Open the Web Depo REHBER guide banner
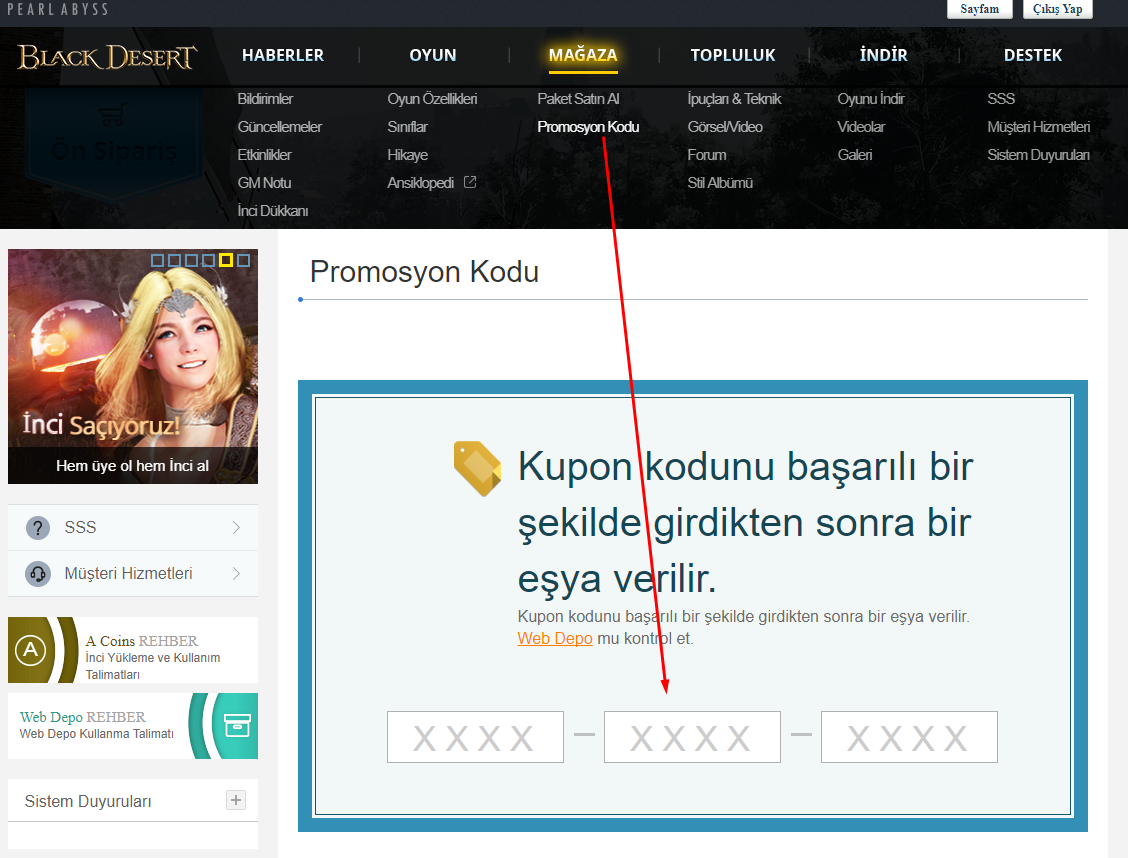1128x858 pixels. tap(132, 726)
